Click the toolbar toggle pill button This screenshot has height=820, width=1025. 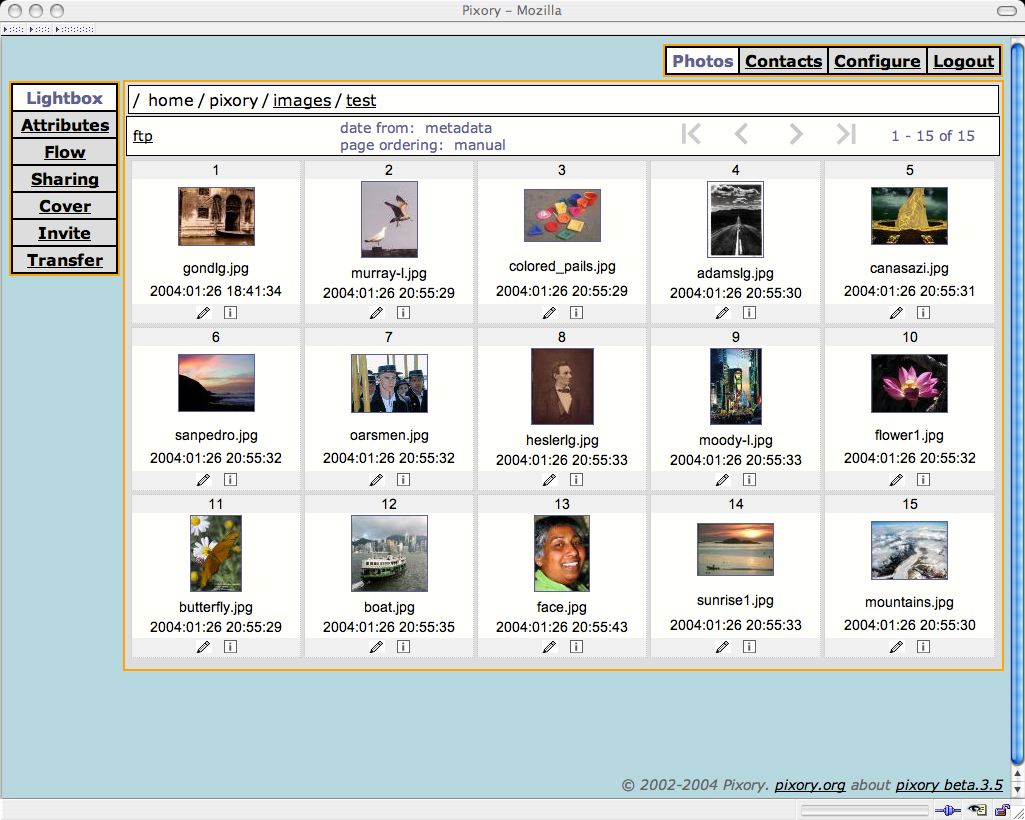point(1007,10)
